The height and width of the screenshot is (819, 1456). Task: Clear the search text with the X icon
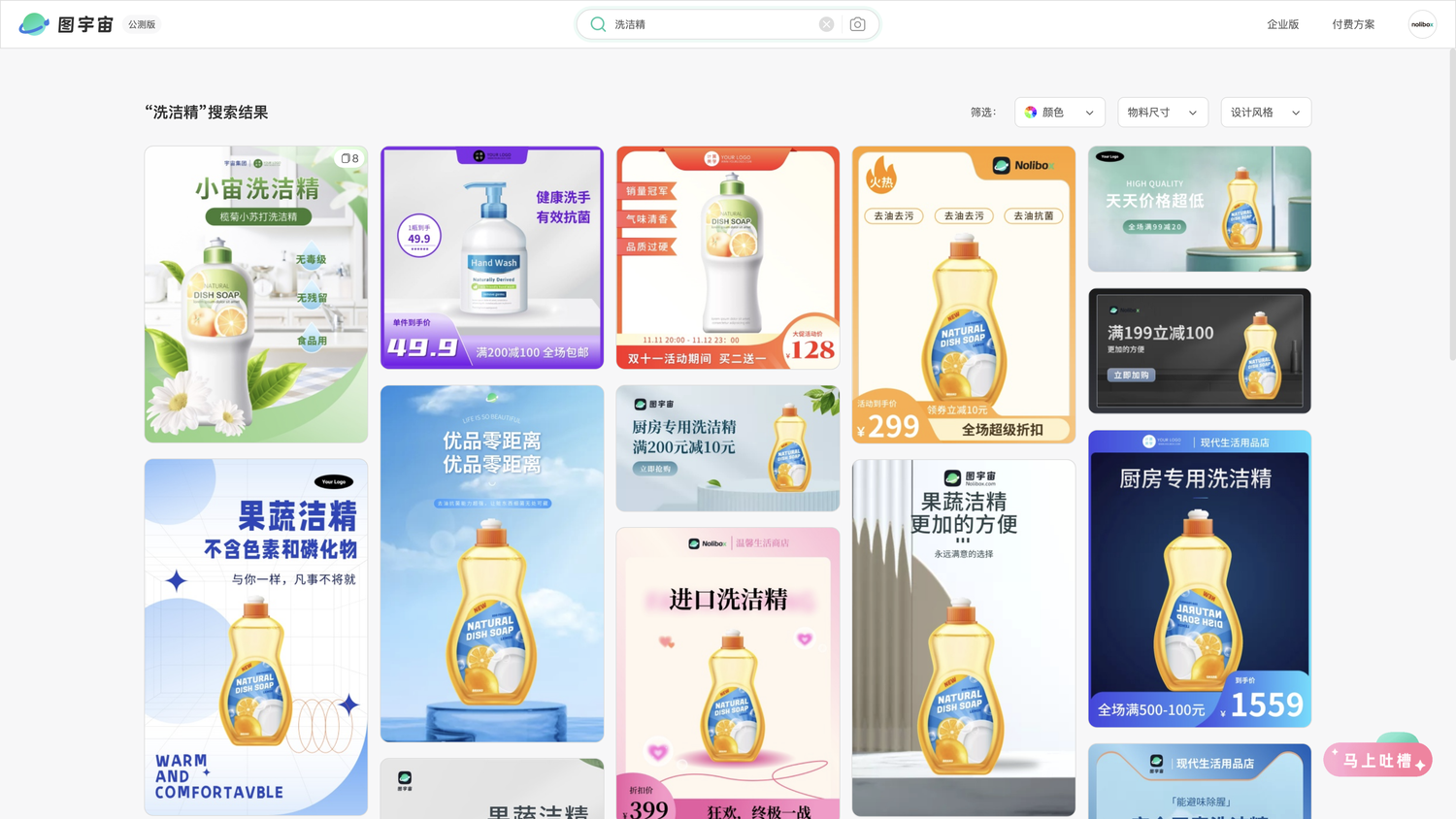826,24
